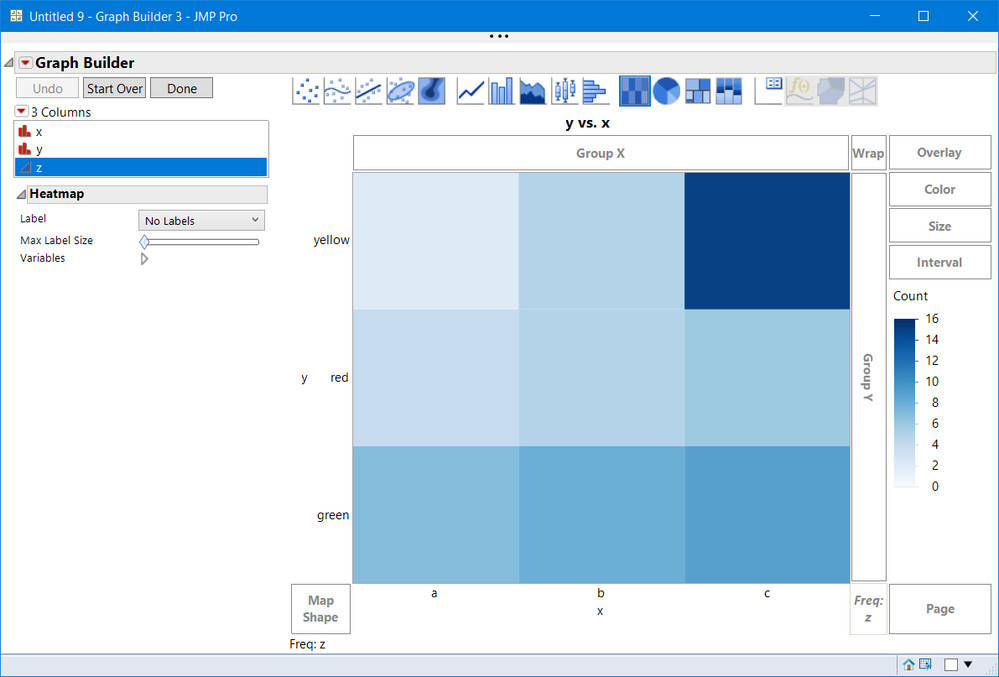Click the light green-a heatmap cell
999x677 pixels.
pos(436,515)
